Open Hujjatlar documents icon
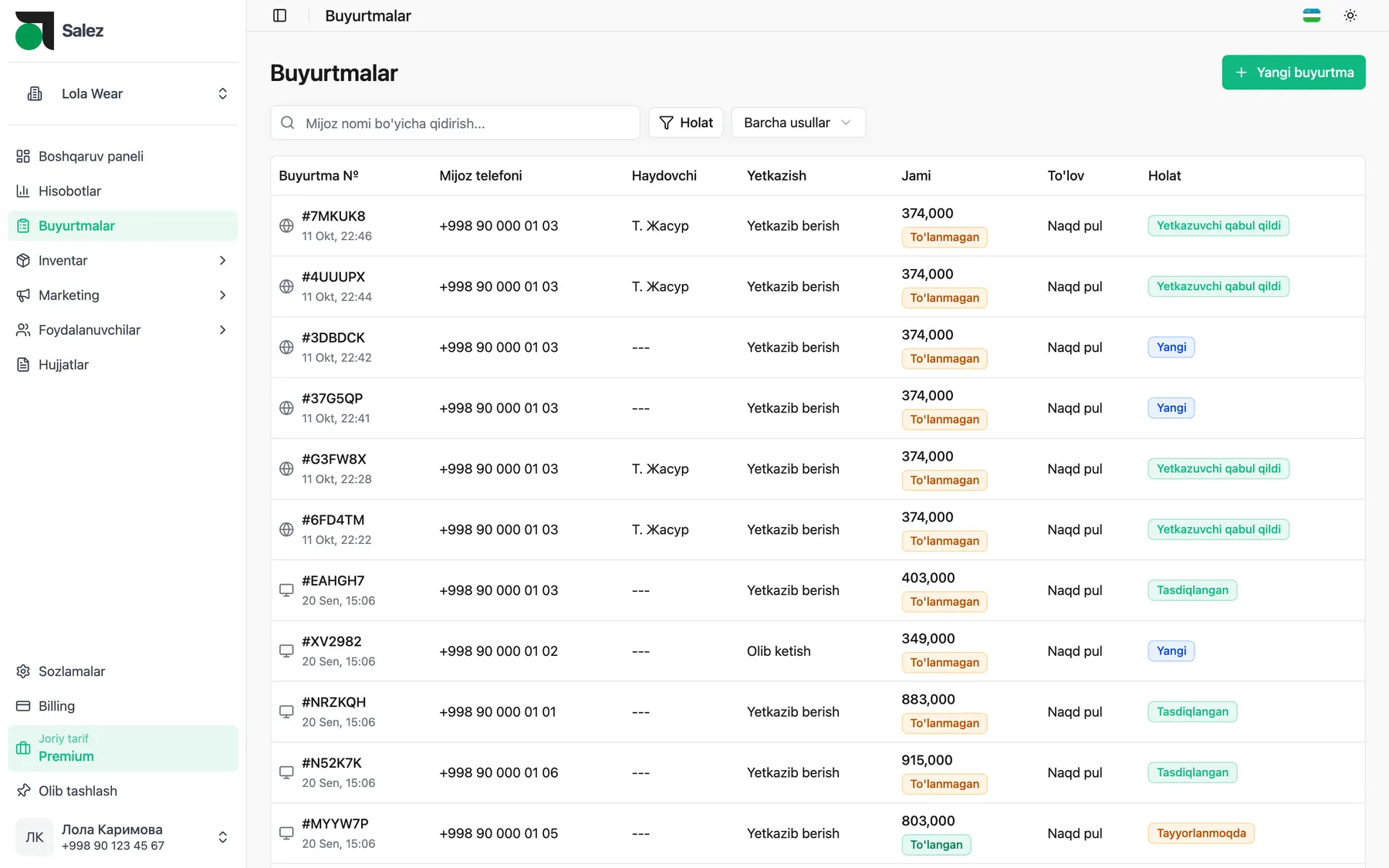This screenshot has width=1389, height=868. (x=23, y=365)
